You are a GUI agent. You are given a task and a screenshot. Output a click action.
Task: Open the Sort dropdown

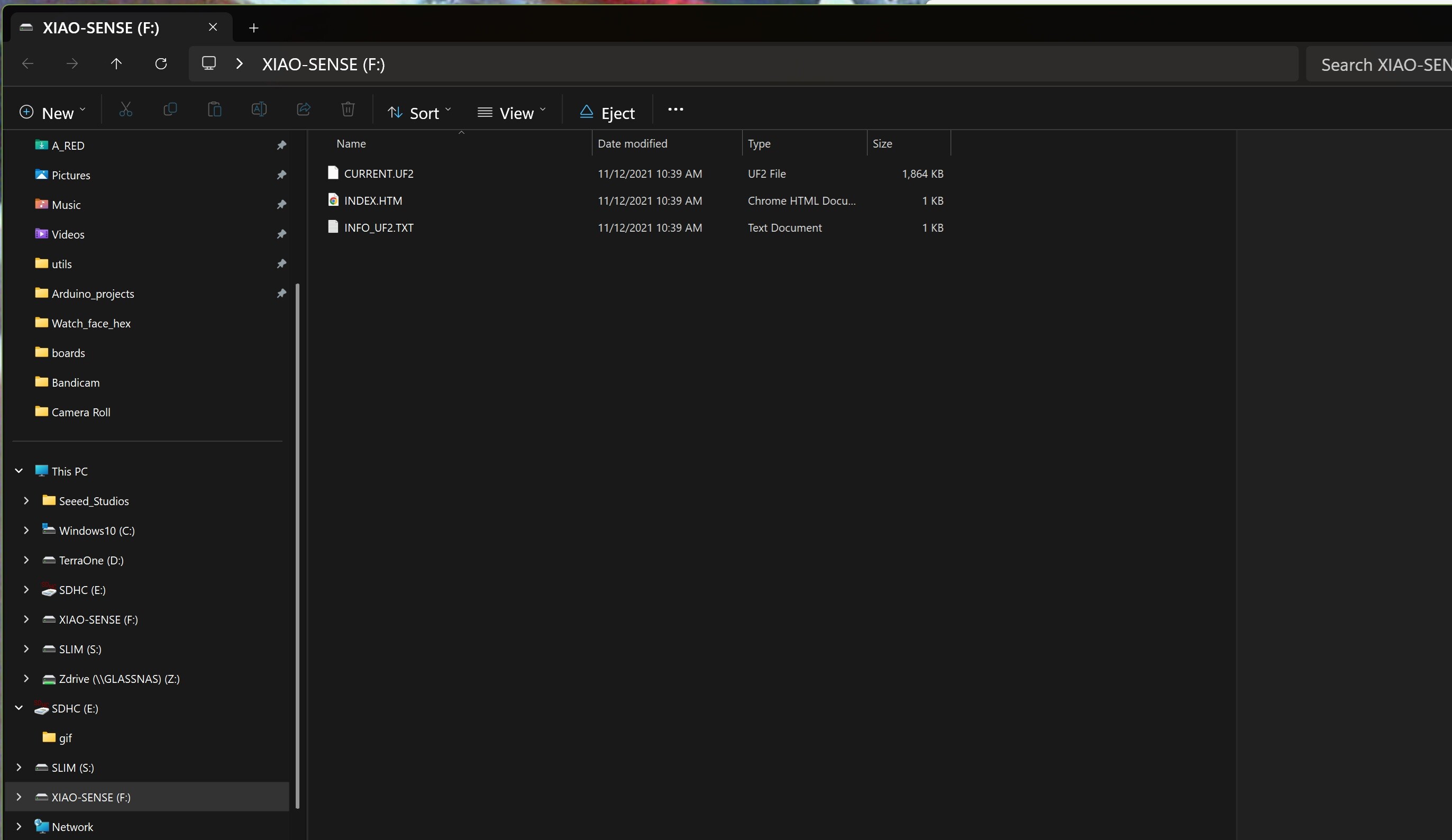tap(419, 112)
